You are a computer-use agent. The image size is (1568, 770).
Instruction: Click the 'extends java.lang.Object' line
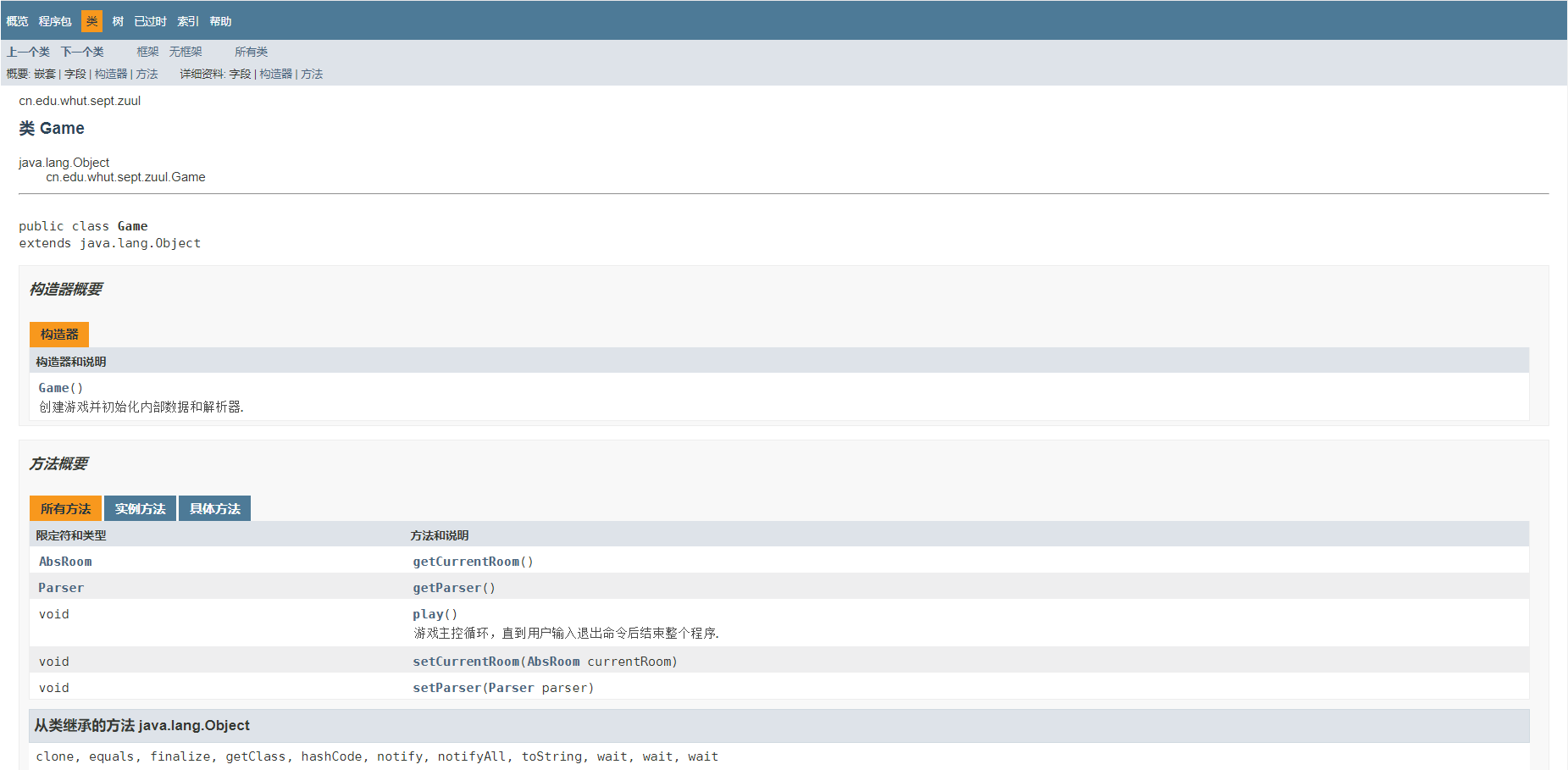[x=109, y=243]
